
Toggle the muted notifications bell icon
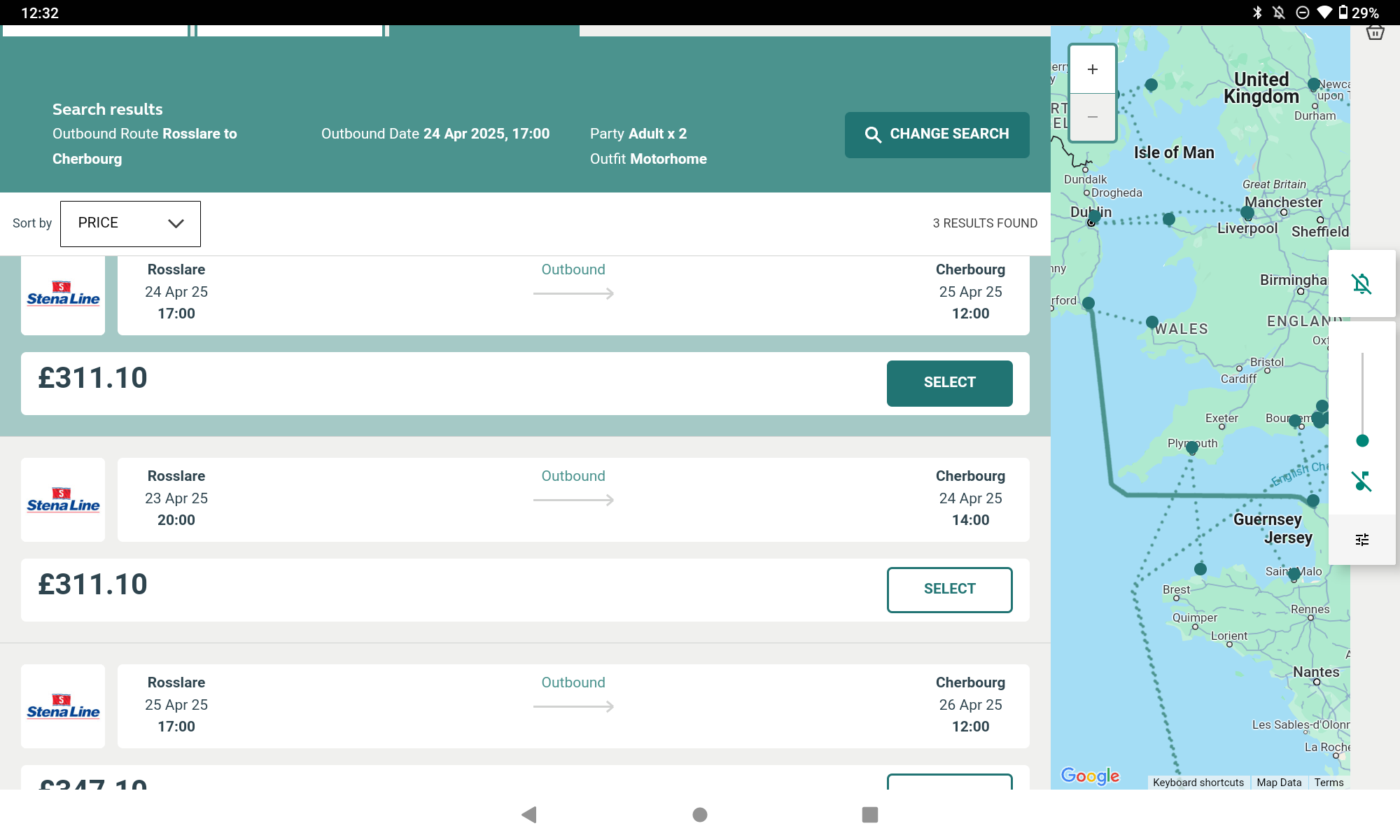(1361, 283)
